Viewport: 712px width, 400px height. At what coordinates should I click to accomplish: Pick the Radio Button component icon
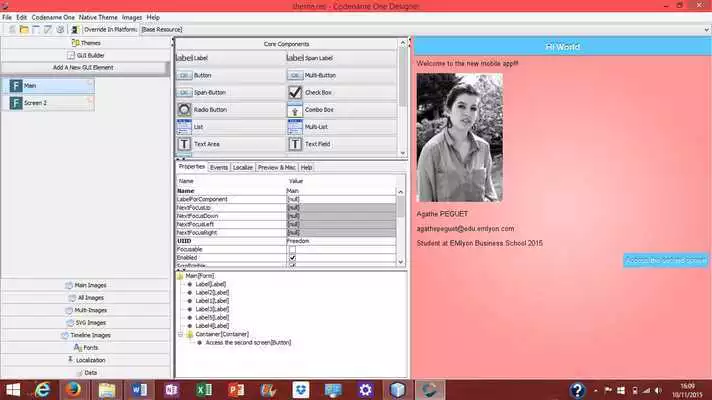tap(185, 110)
